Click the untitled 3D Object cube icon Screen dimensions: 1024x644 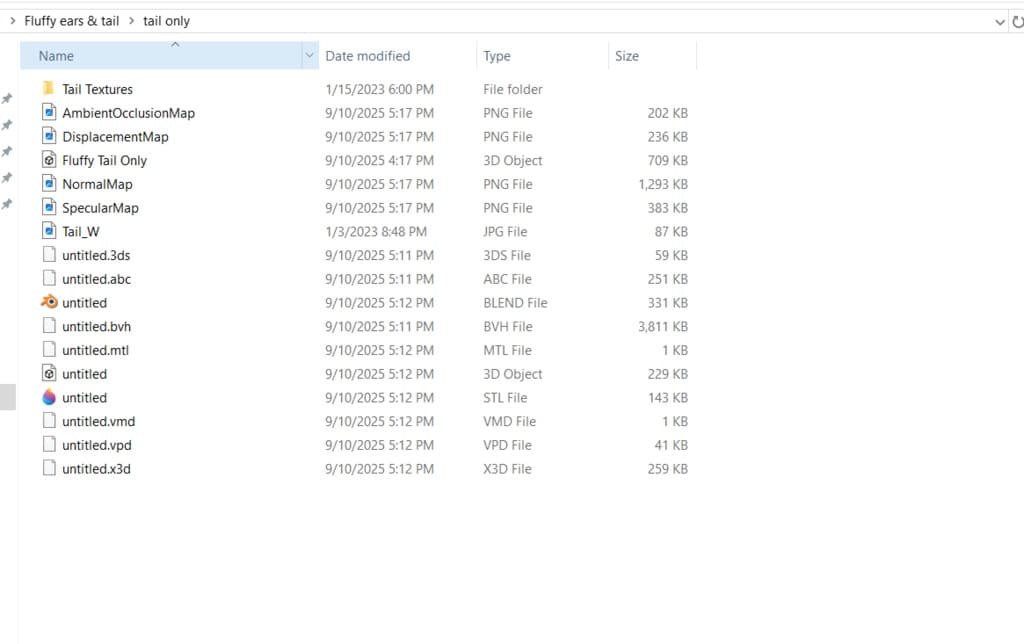tap(49, 373)
